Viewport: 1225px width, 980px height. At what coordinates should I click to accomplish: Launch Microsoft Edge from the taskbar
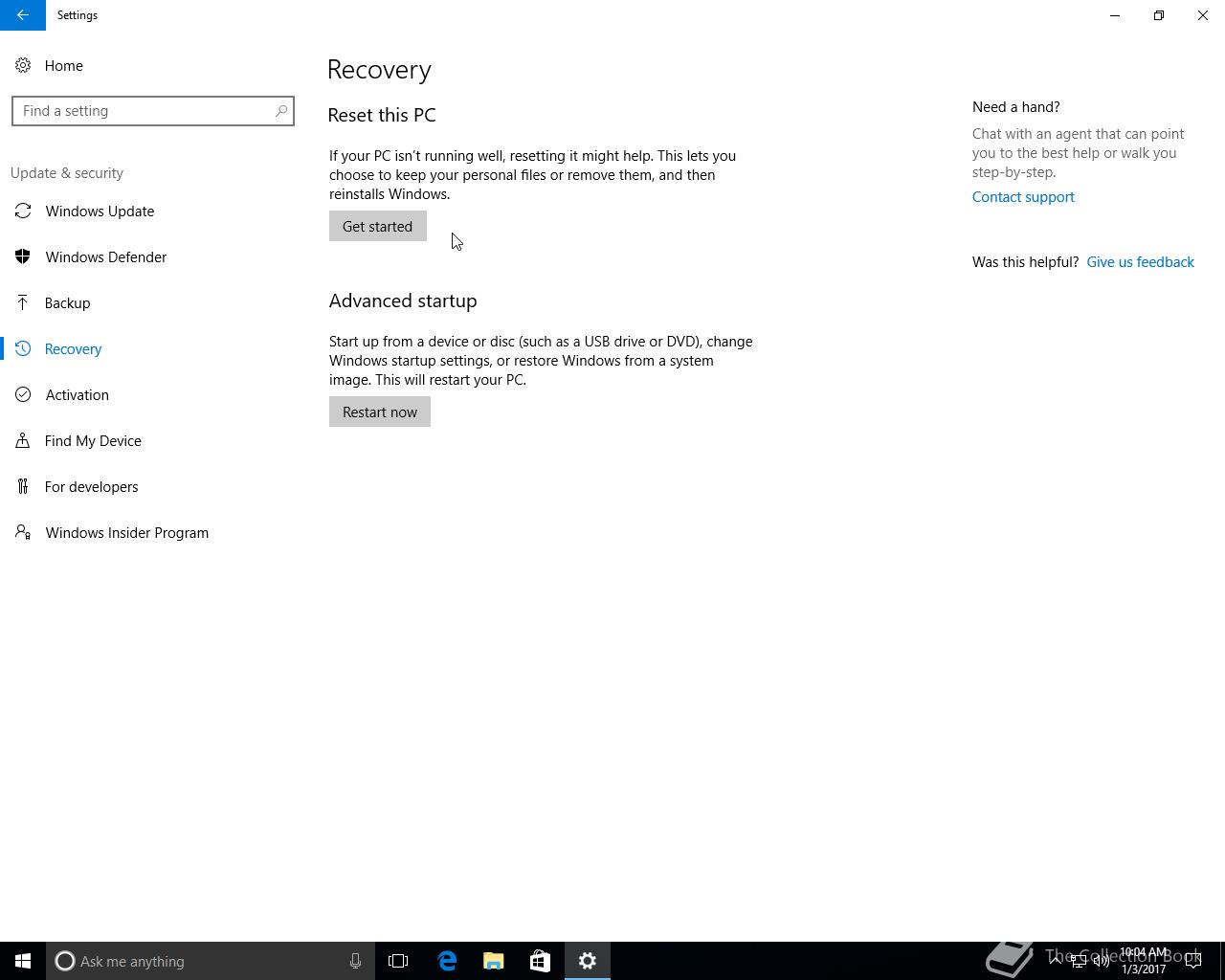pos(447,961)
